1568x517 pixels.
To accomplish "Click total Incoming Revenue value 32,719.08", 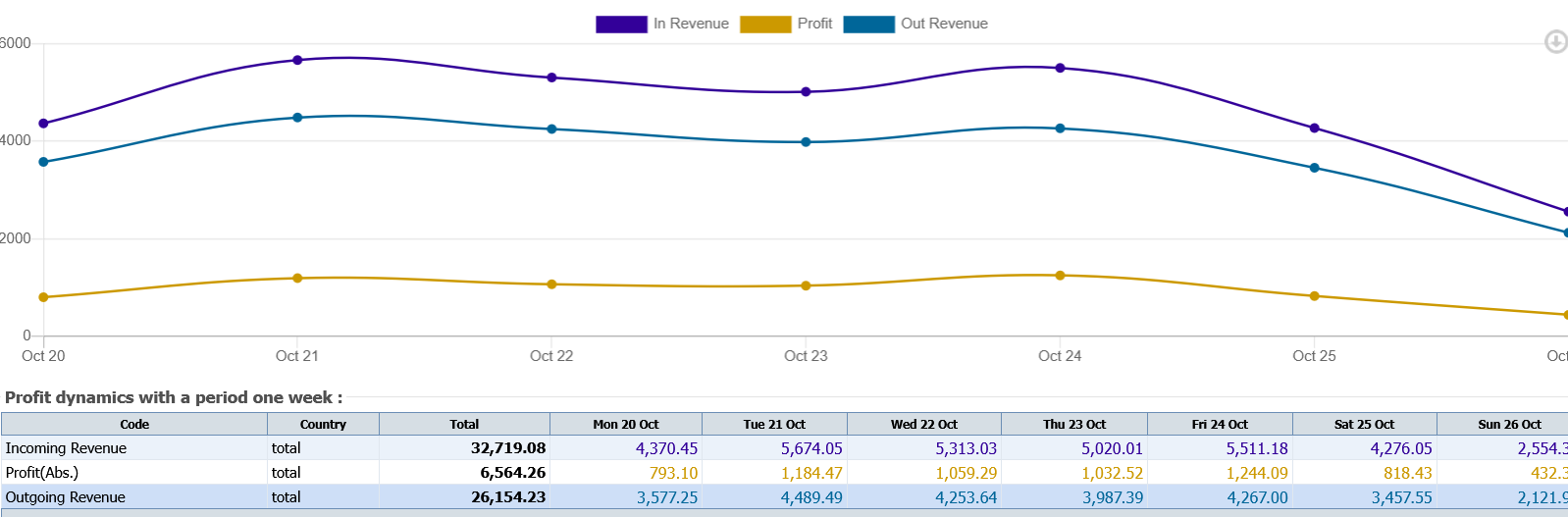I will 508,448.
